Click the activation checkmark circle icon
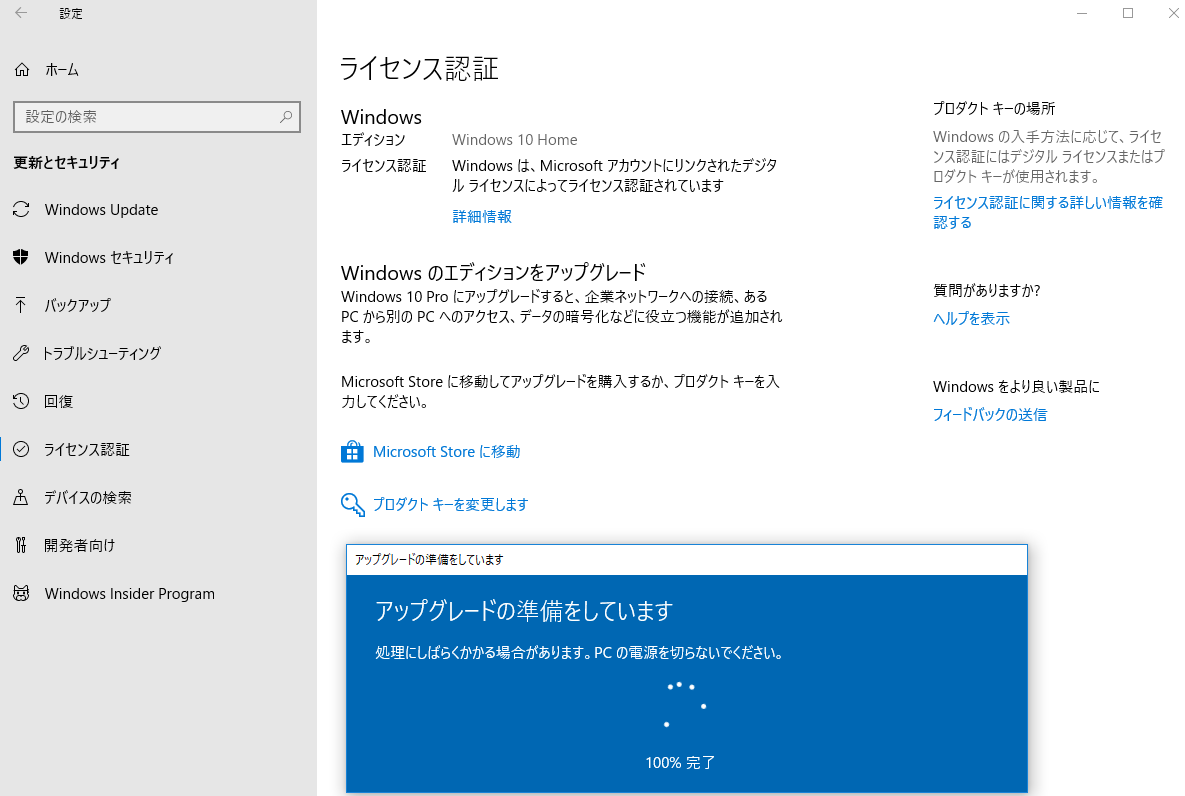The height and width of the screenshot is (796, 1185). (21, 449)
